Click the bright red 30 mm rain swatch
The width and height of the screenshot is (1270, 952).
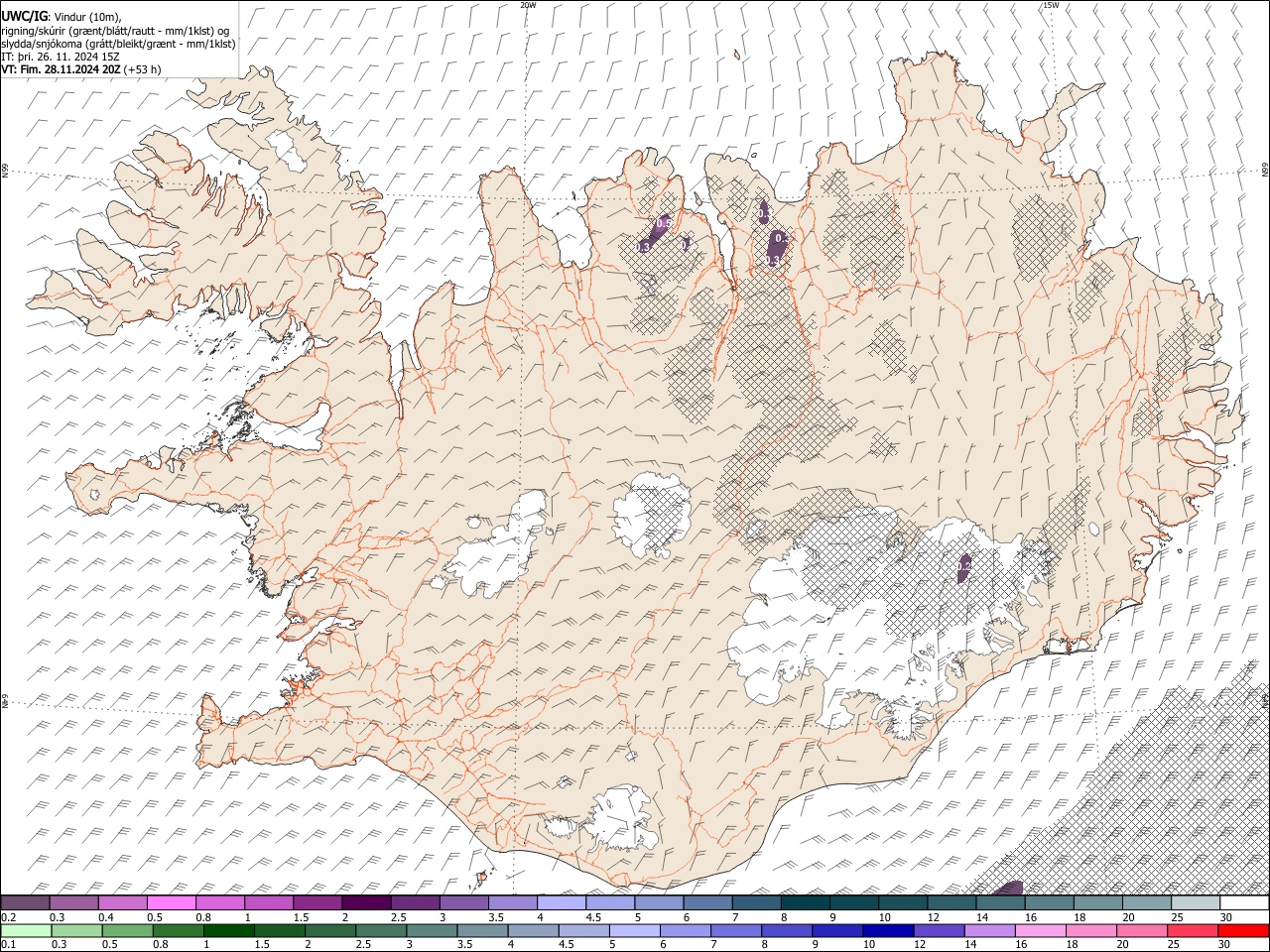1244,931
